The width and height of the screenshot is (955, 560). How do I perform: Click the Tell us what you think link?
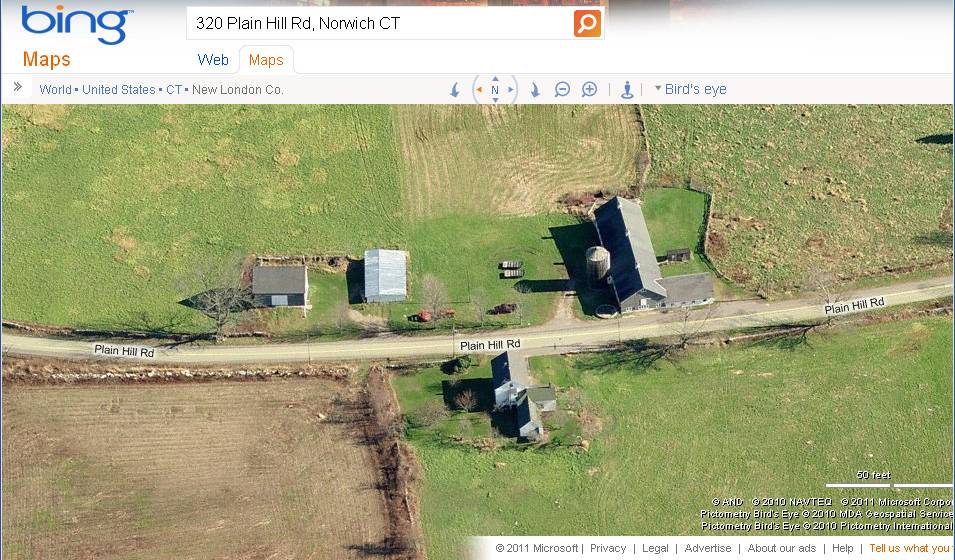click(911, 548)
